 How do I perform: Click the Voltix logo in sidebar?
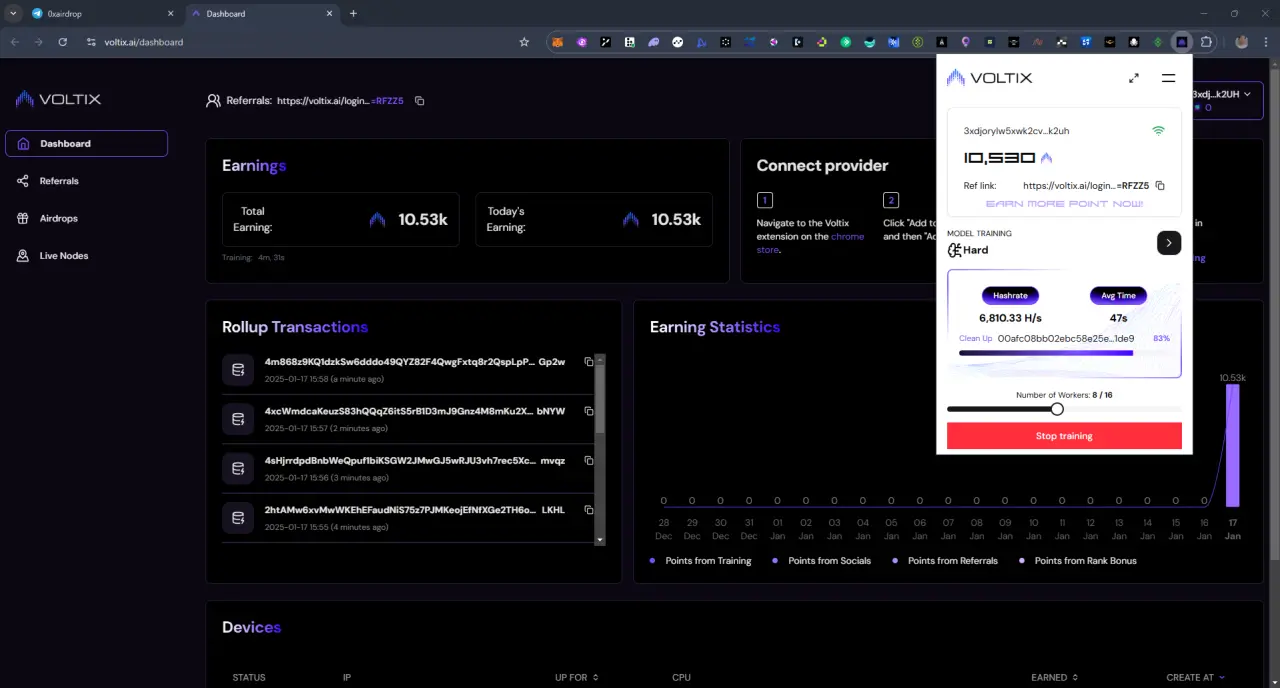pos(58,99)
